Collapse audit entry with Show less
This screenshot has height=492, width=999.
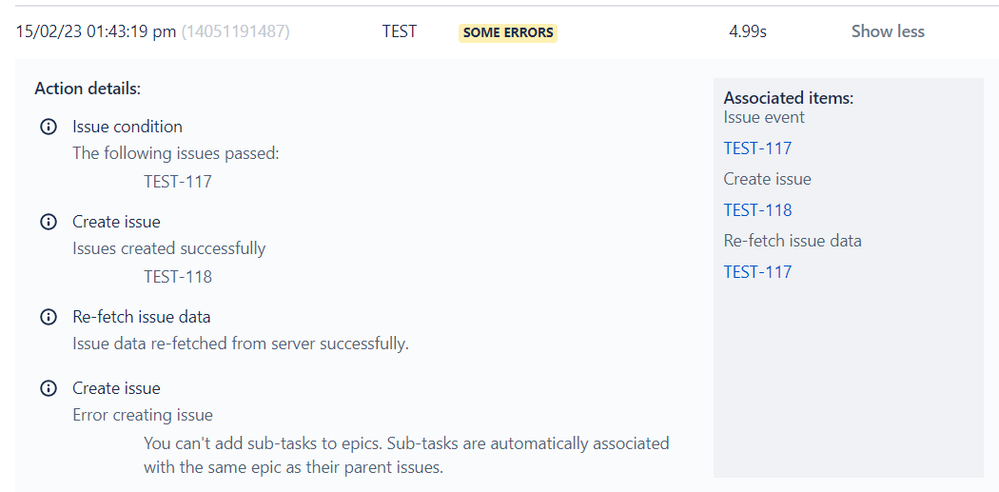coord(888,31)
